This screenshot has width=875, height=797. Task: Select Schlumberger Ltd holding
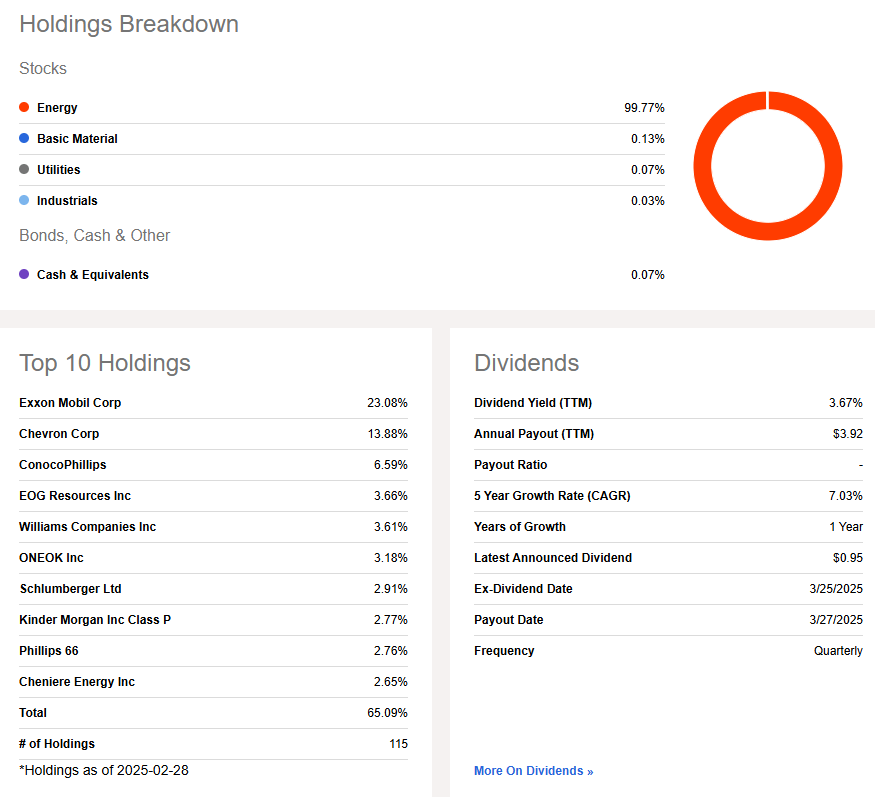tap(70, 589)
